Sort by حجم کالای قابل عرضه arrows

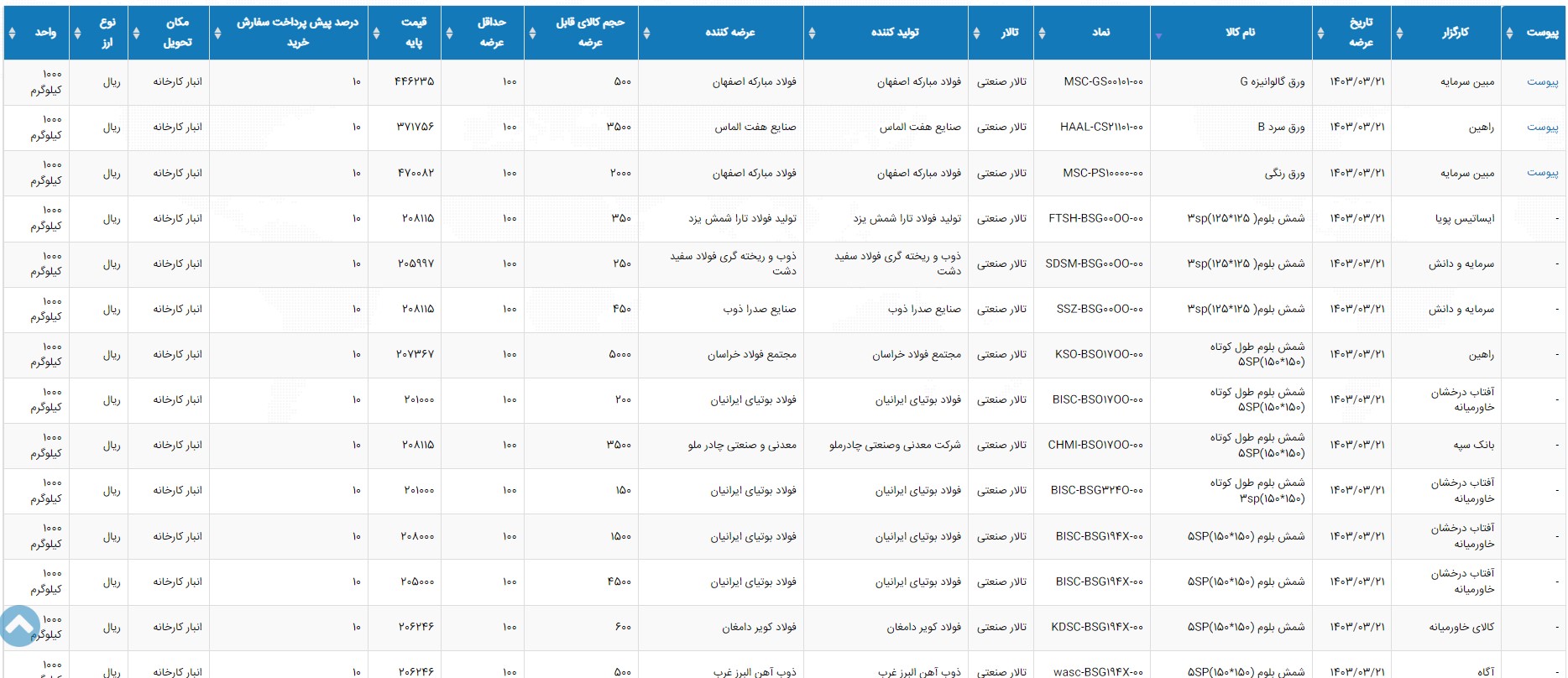(532, 33)
